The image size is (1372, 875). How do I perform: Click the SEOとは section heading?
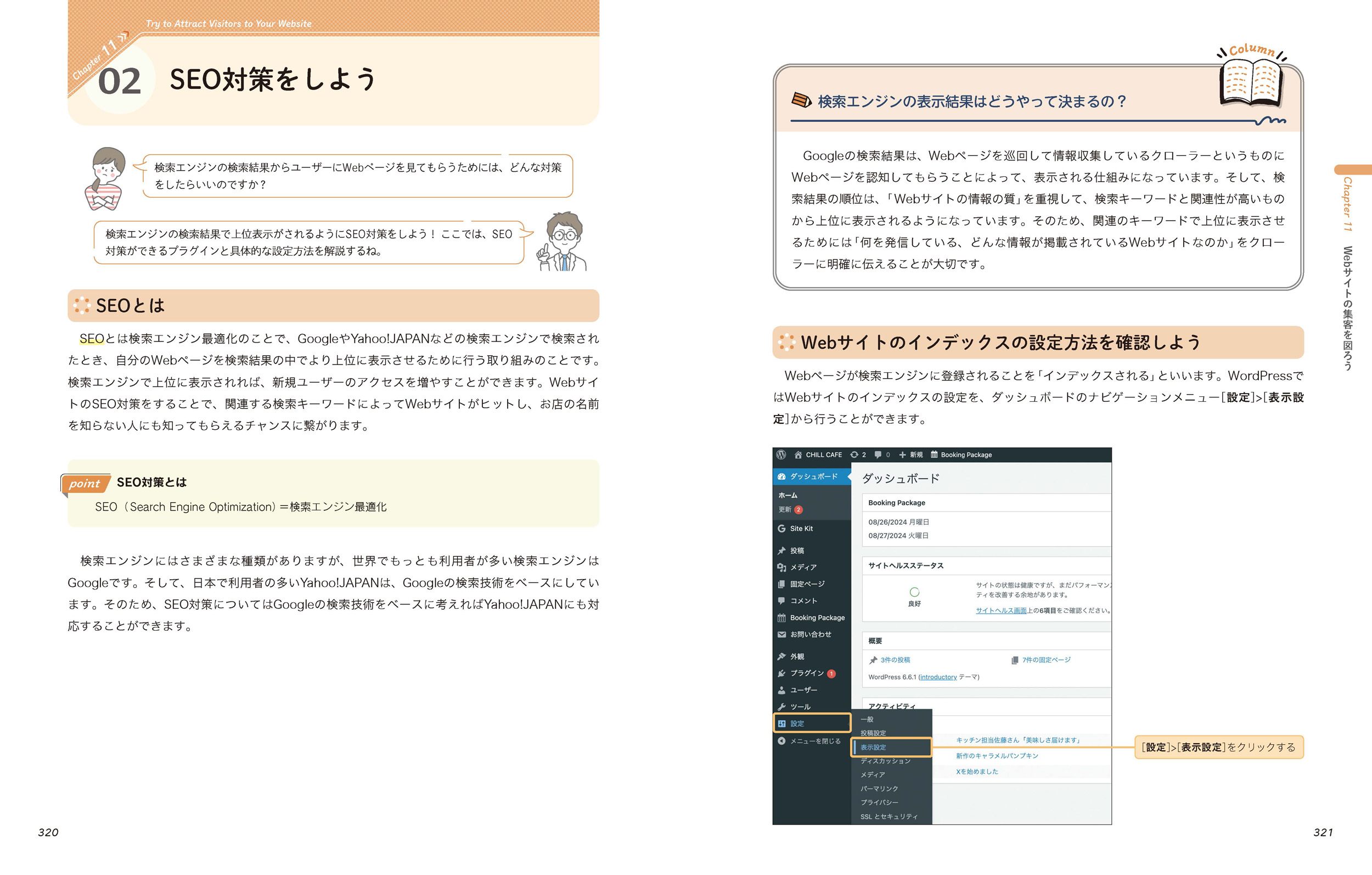[x=130, y=305]
